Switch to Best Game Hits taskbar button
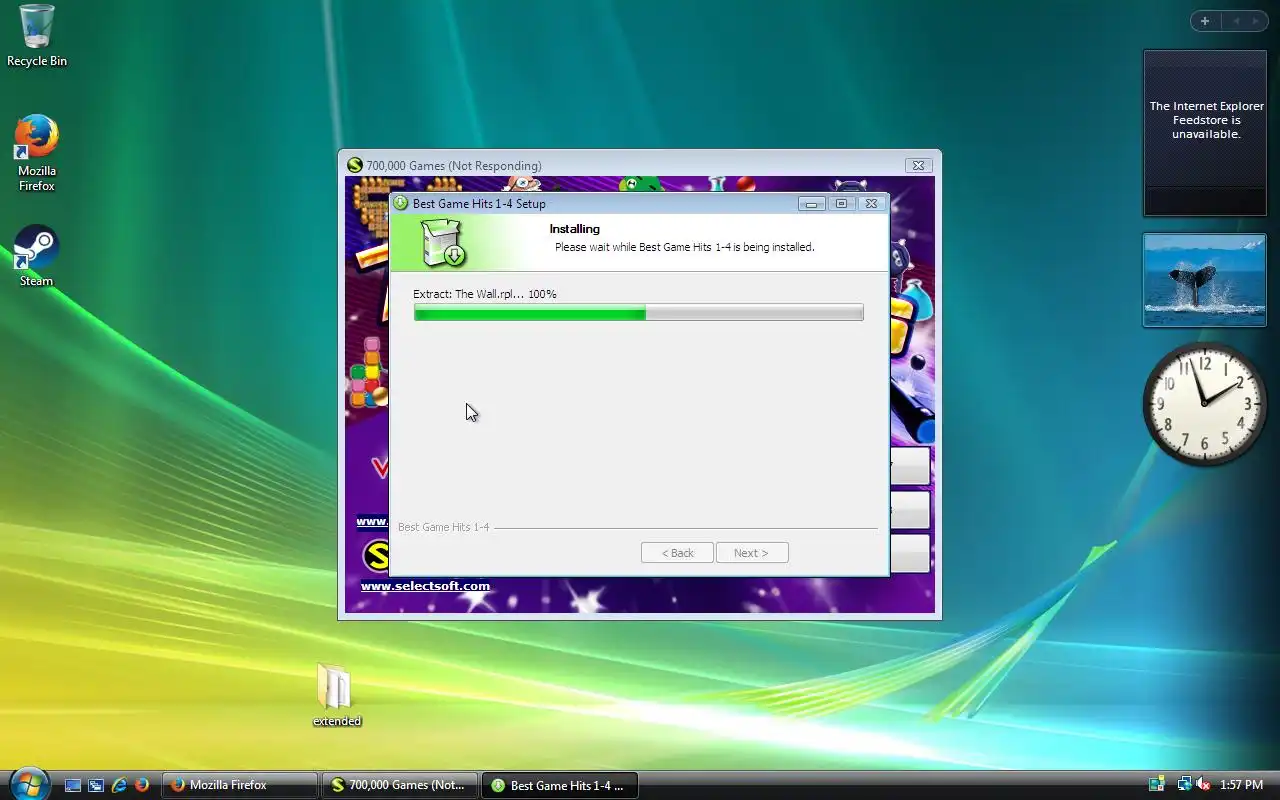The height and width of the screenshot is (800, 1280). point(560,785)
